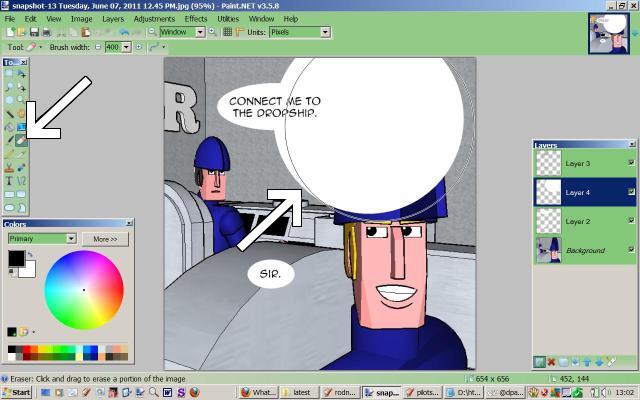
Task: Click the More >> button in Colors
Action: (x=105, y=239)
